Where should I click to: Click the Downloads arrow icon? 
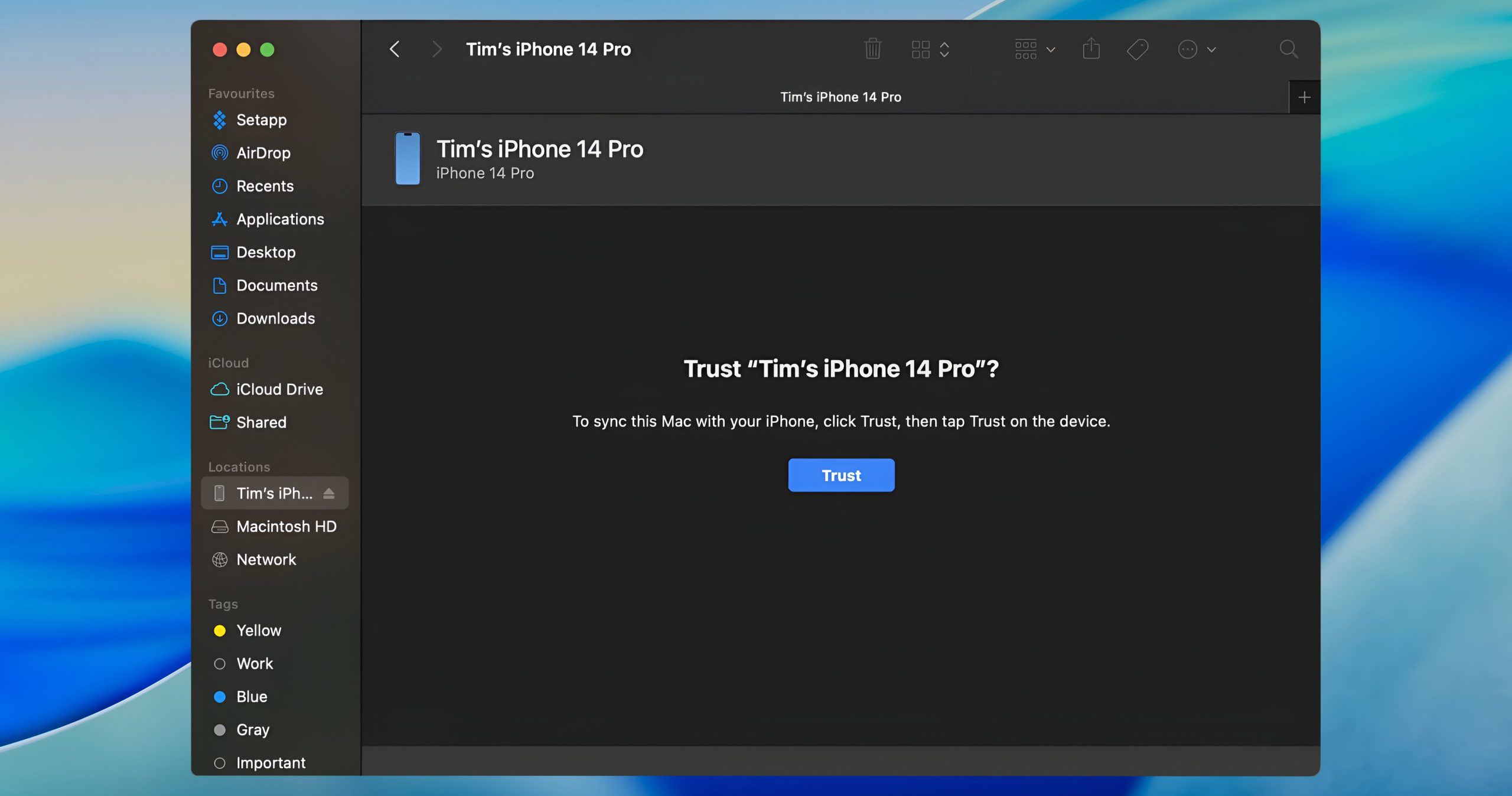coord(220,318)
